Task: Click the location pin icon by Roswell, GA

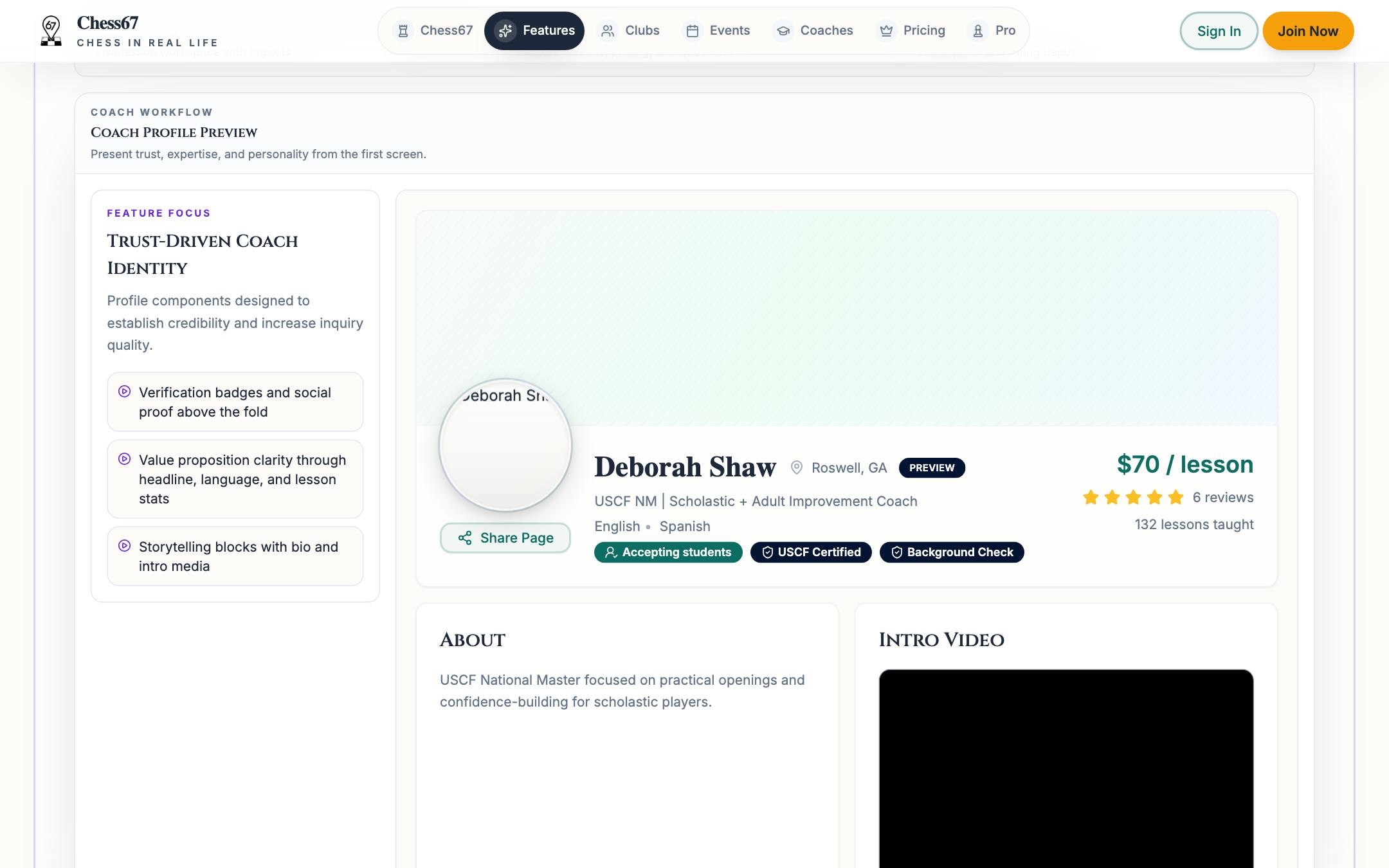Action: (796, 467)
